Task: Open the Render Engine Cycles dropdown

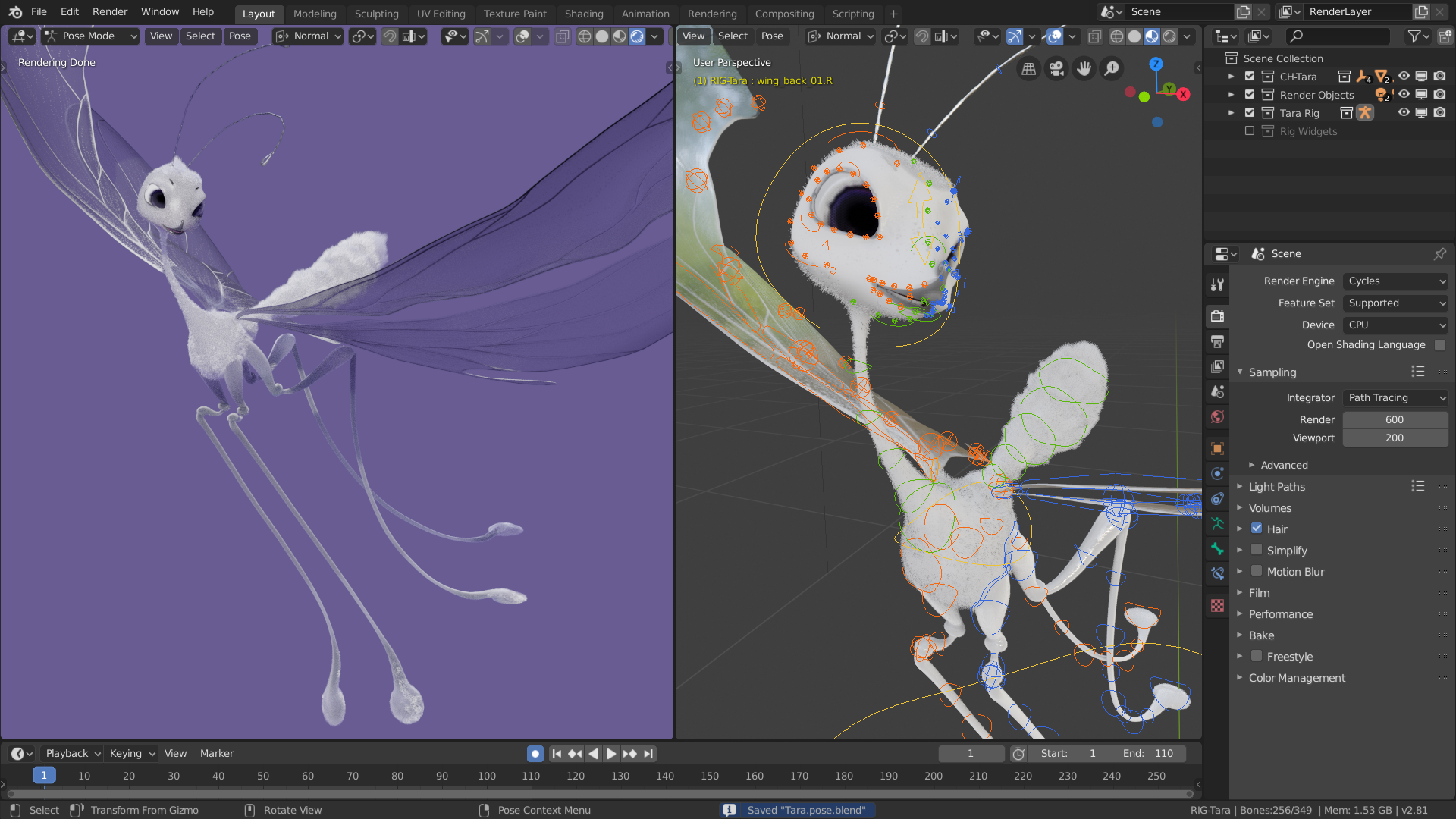Action: point(1395,281)
